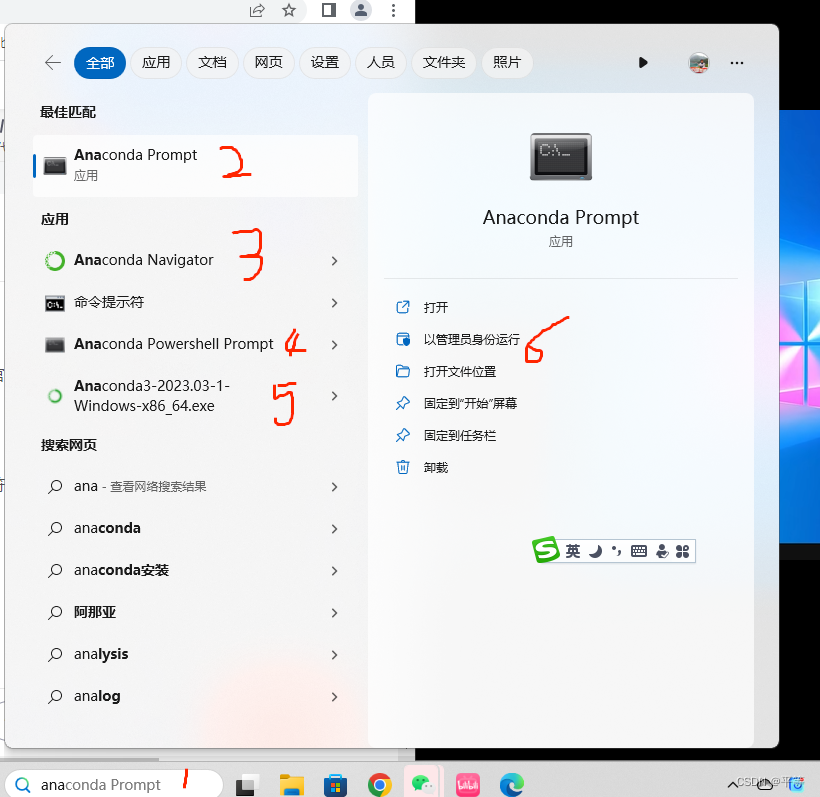Switch to the 文档 filter tab

pyautogui.click(x=212, y=63)
